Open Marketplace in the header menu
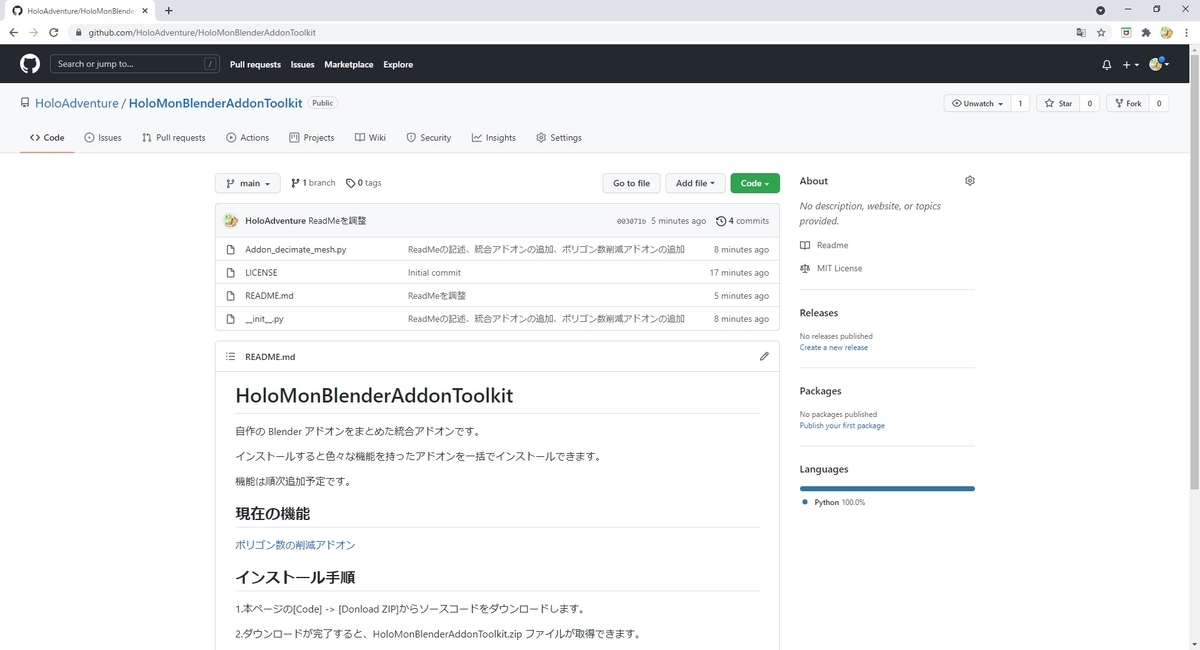This screenshot has width=1200, height=650. point(349,64)
